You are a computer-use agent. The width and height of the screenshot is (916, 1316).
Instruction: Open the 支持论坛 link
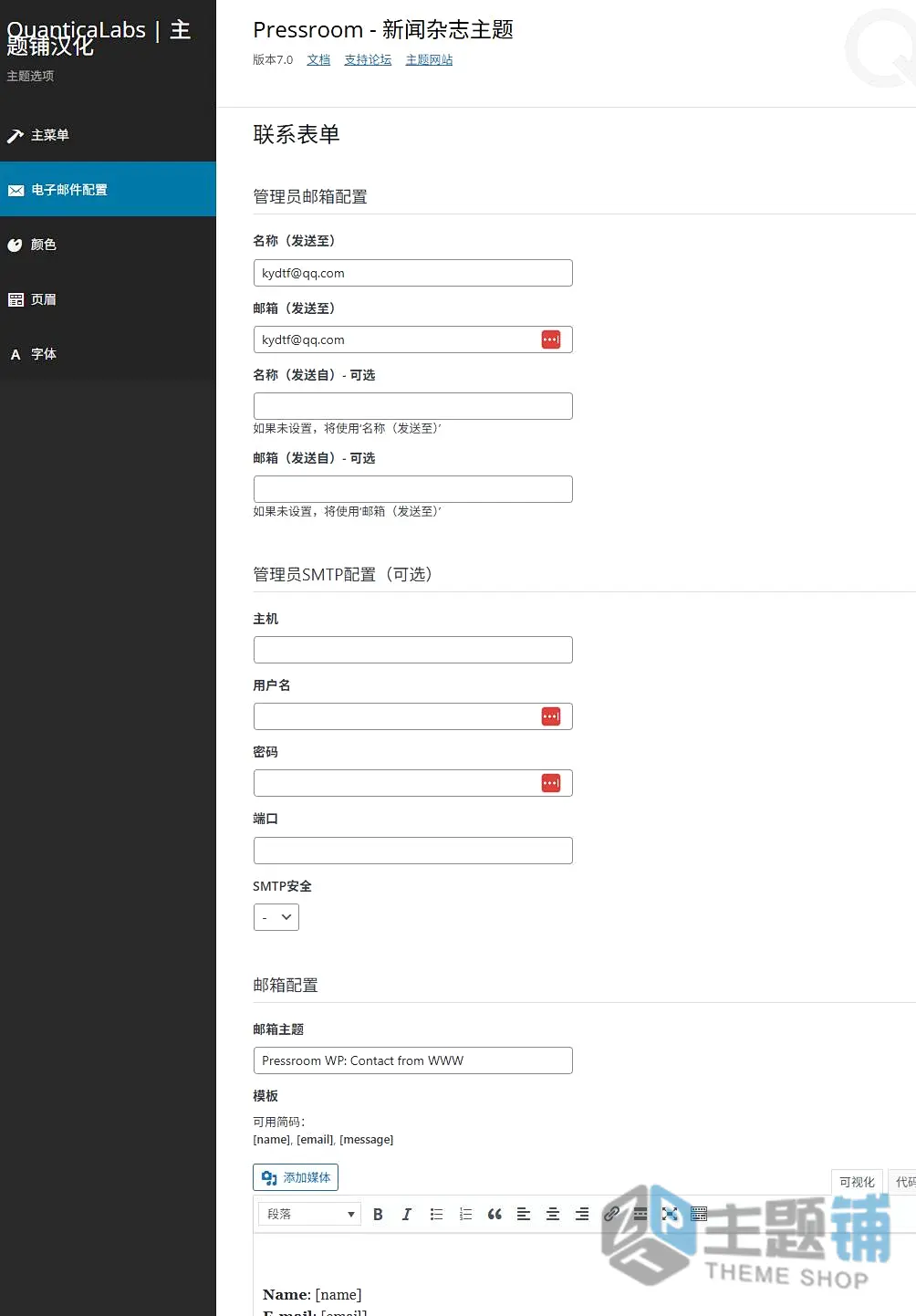pos(368,59)
